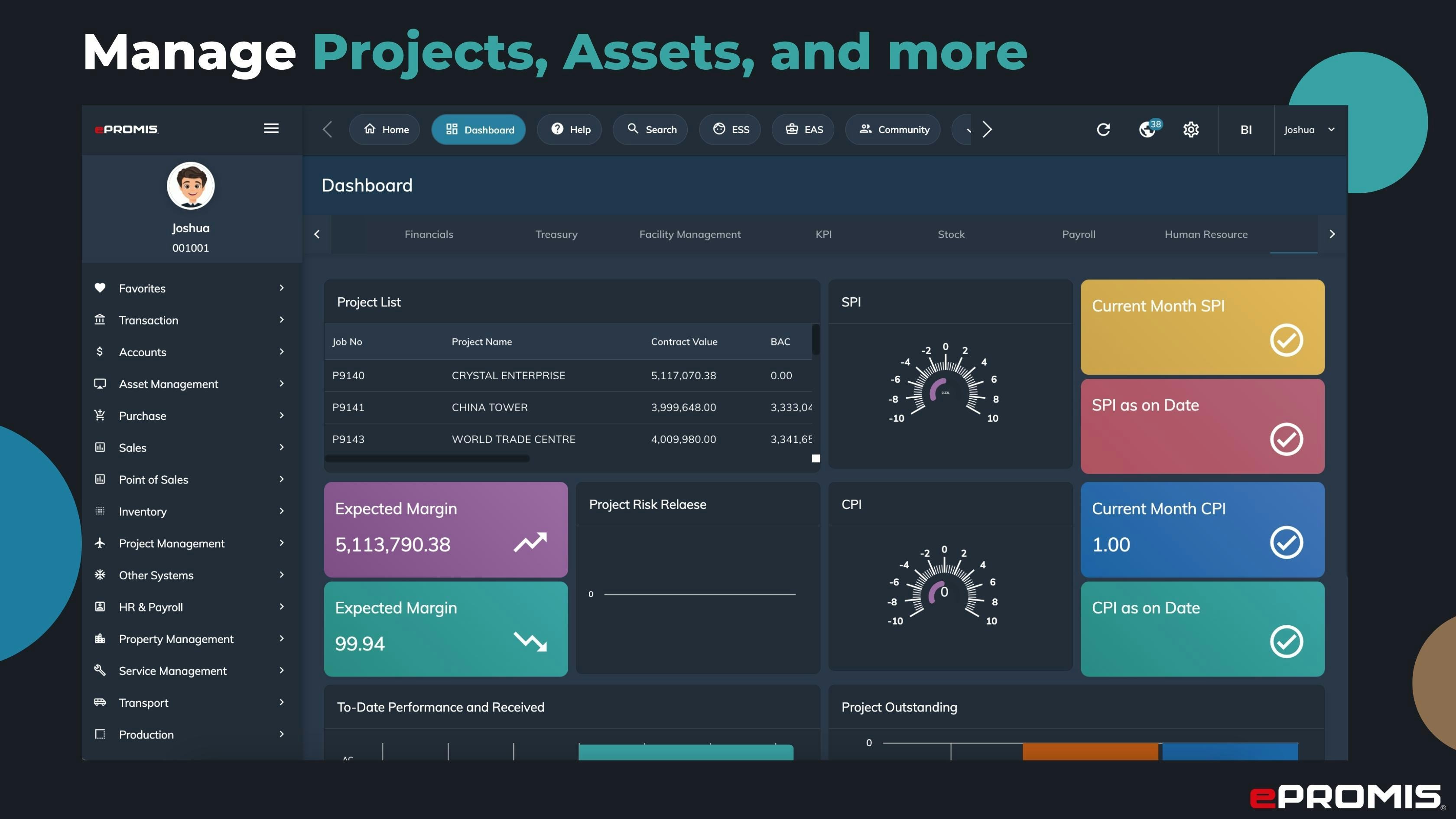Toggle the checkmark on CPI as on Date card
The image size is (1456, 819).
point(1286,642)
